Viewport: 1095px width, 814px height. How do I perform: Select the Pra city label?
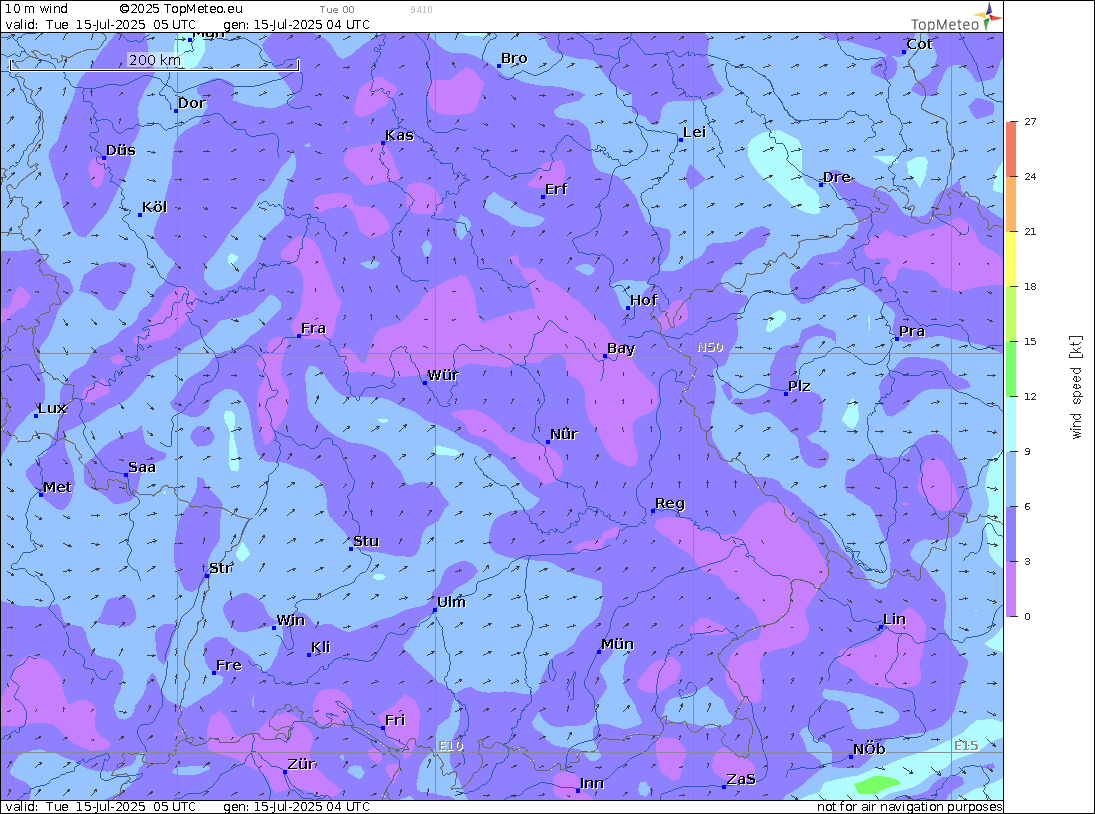pyautogui.click(x=911, y=332)
